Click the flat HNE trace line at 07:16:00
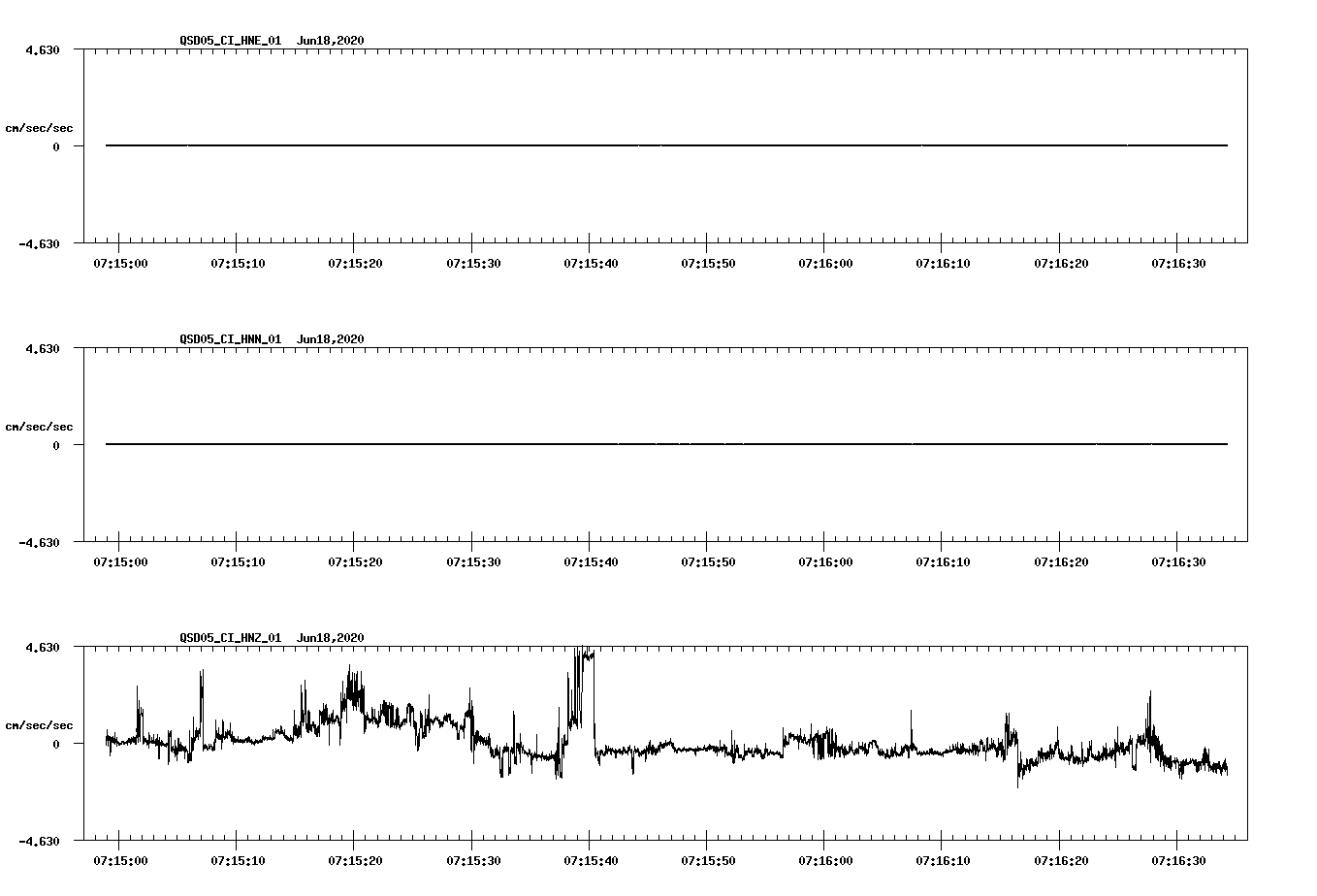 [x=824, y=145]
